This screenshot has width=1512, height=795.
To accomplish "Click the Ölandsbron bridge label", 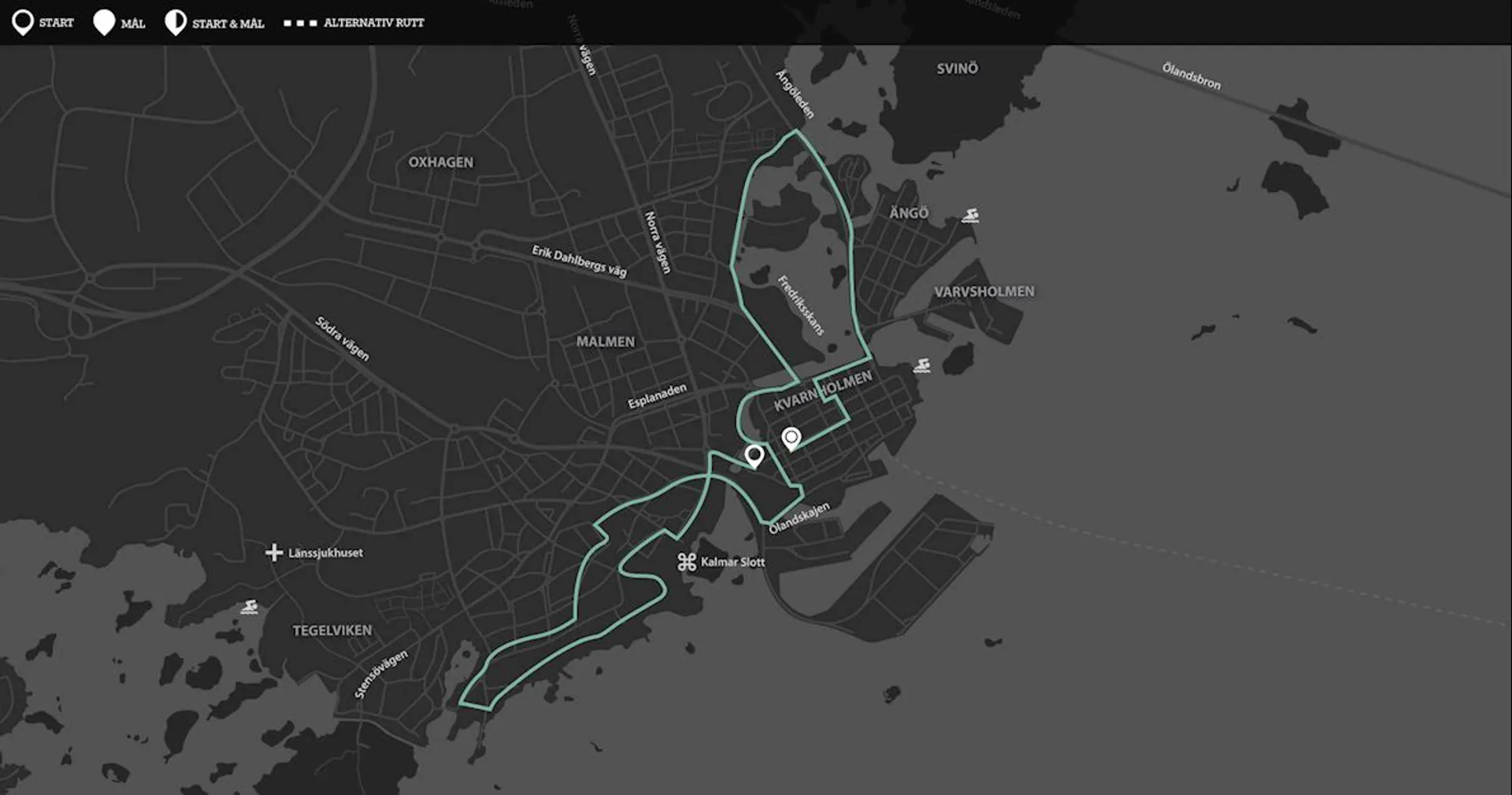I will coord(1191,76).
